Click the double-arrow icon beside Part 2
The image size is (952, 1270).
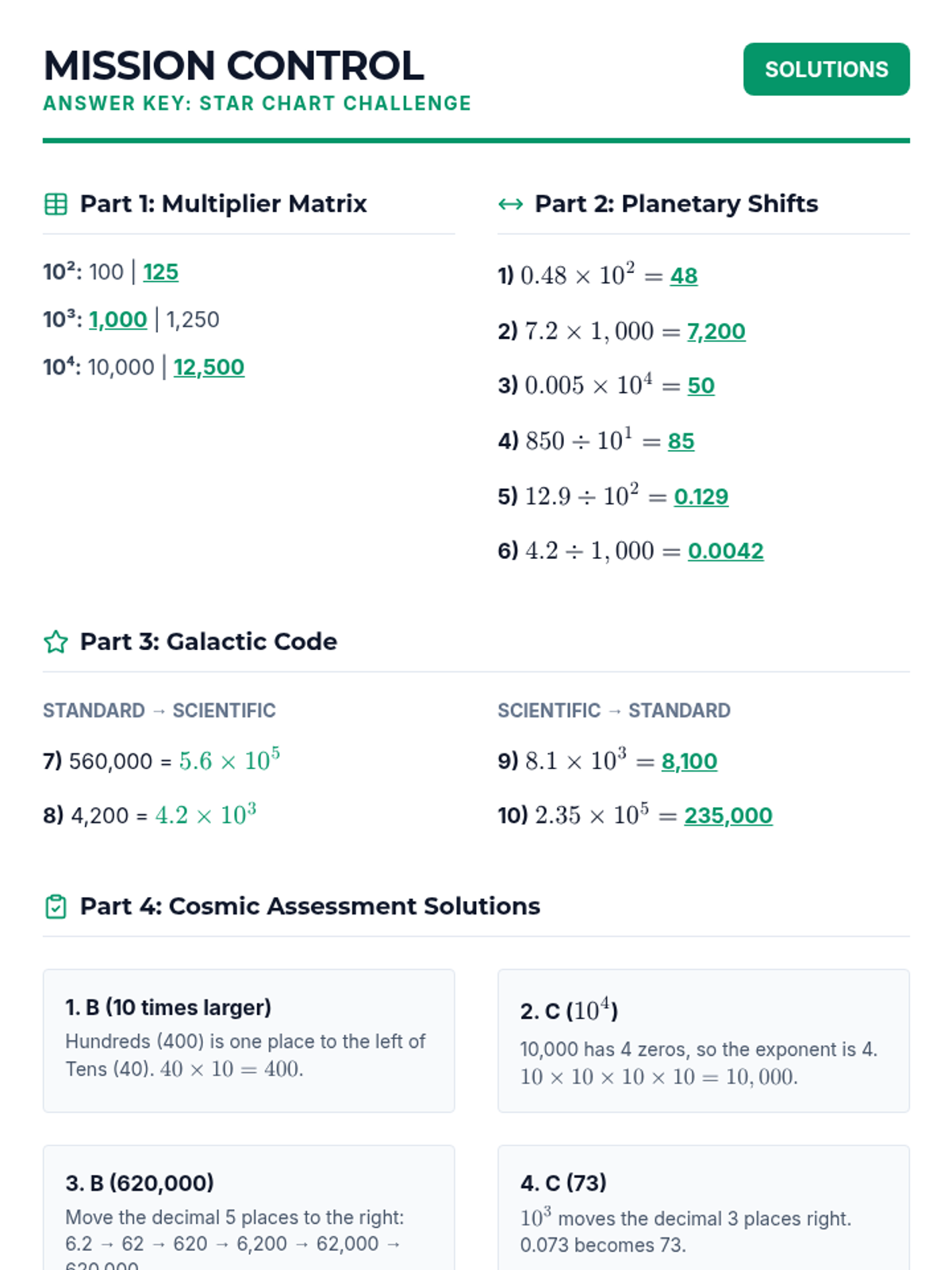[510, 204]
